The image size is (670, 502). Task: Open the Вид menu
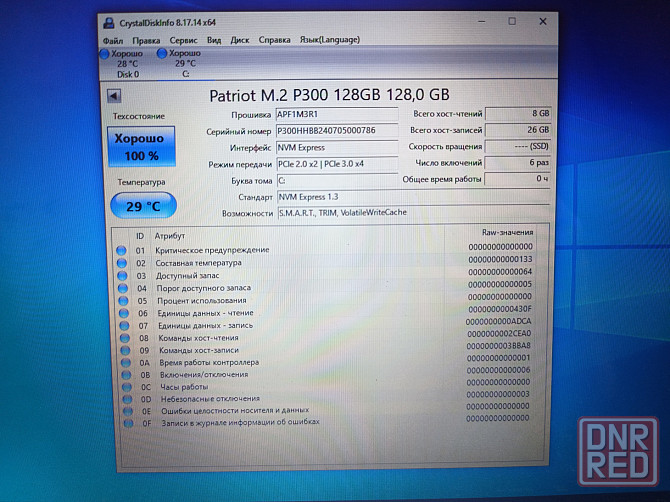coord(214,40)
